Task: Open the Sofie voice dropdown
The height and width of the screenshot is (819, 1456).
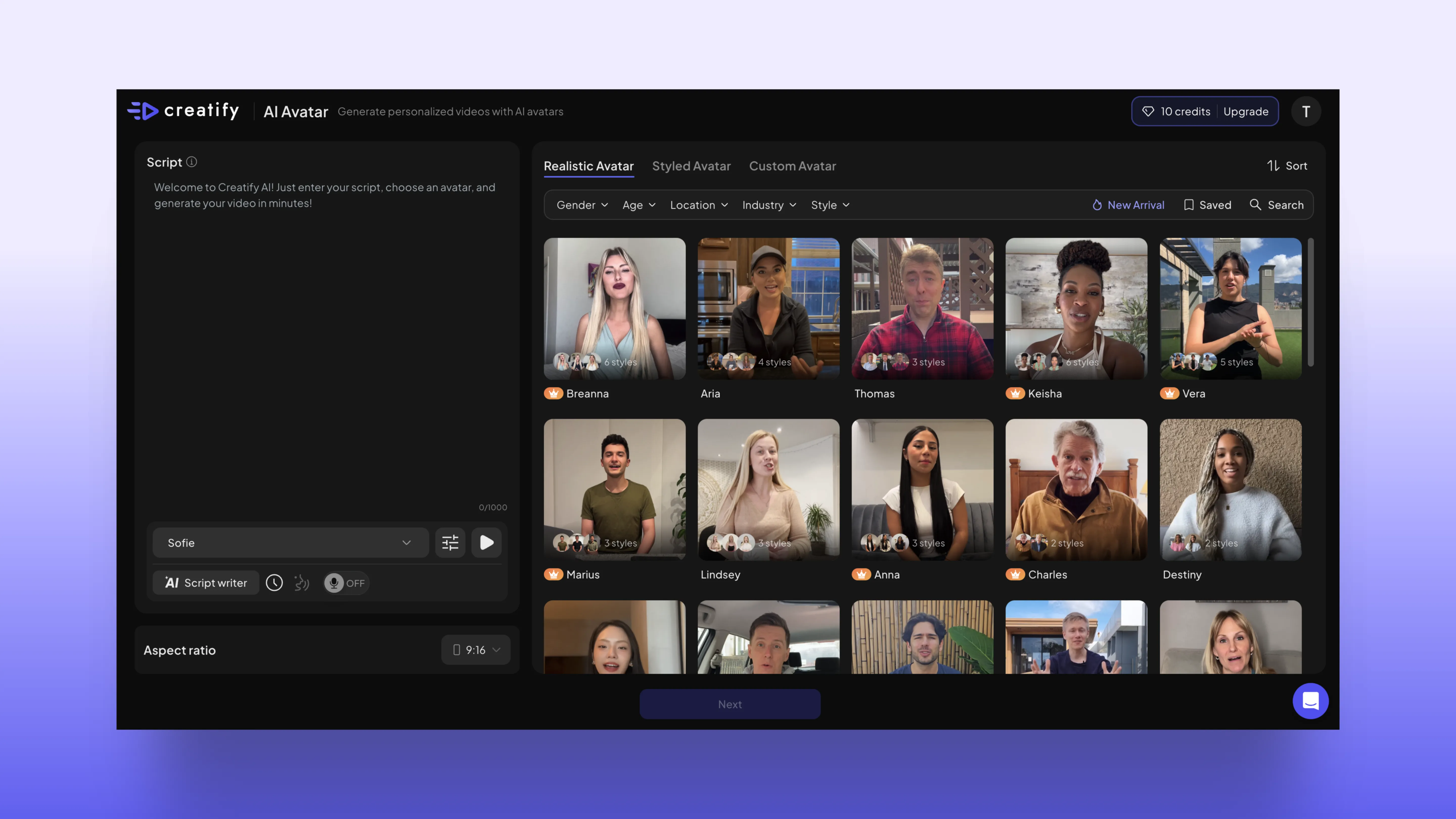Action: [x=290, y=543]
